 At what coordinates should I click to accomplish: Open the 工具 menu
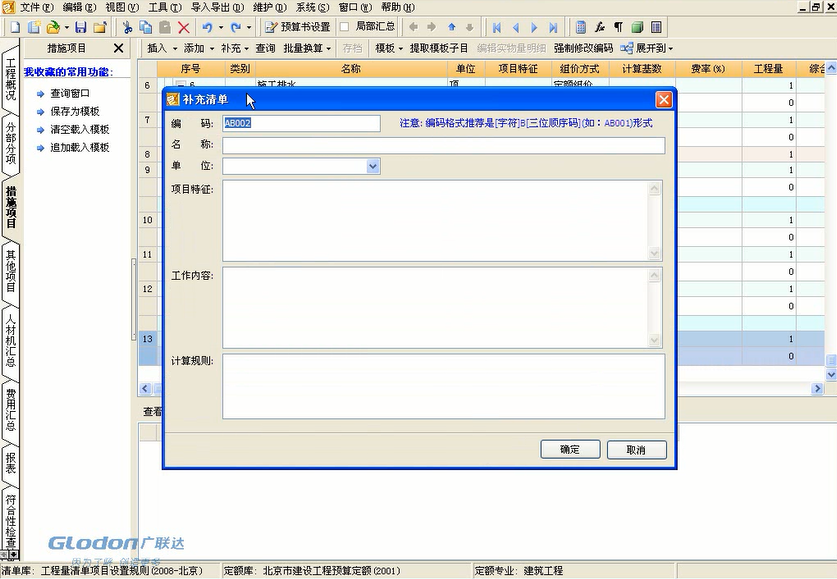click(157, 7)
